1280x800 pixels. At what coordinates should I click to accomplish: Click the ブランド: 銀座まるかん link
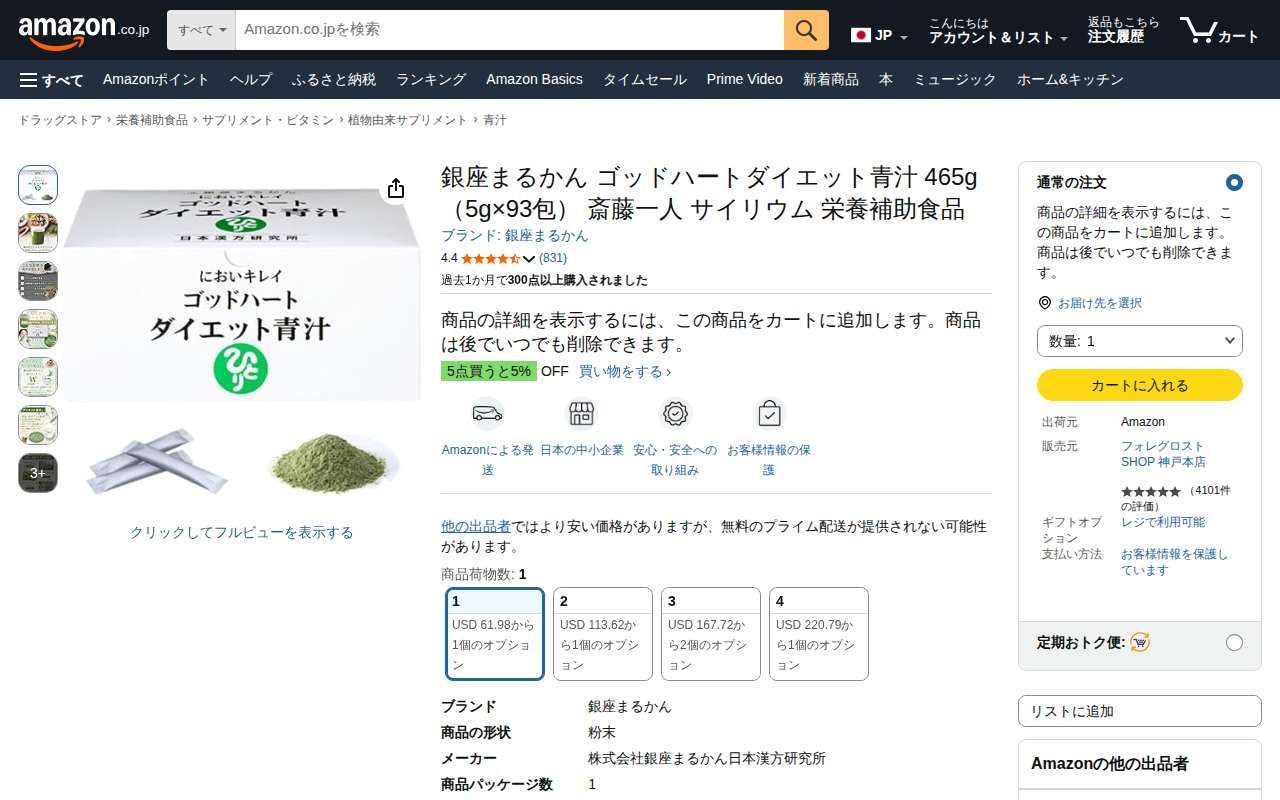tap(515, 236)
